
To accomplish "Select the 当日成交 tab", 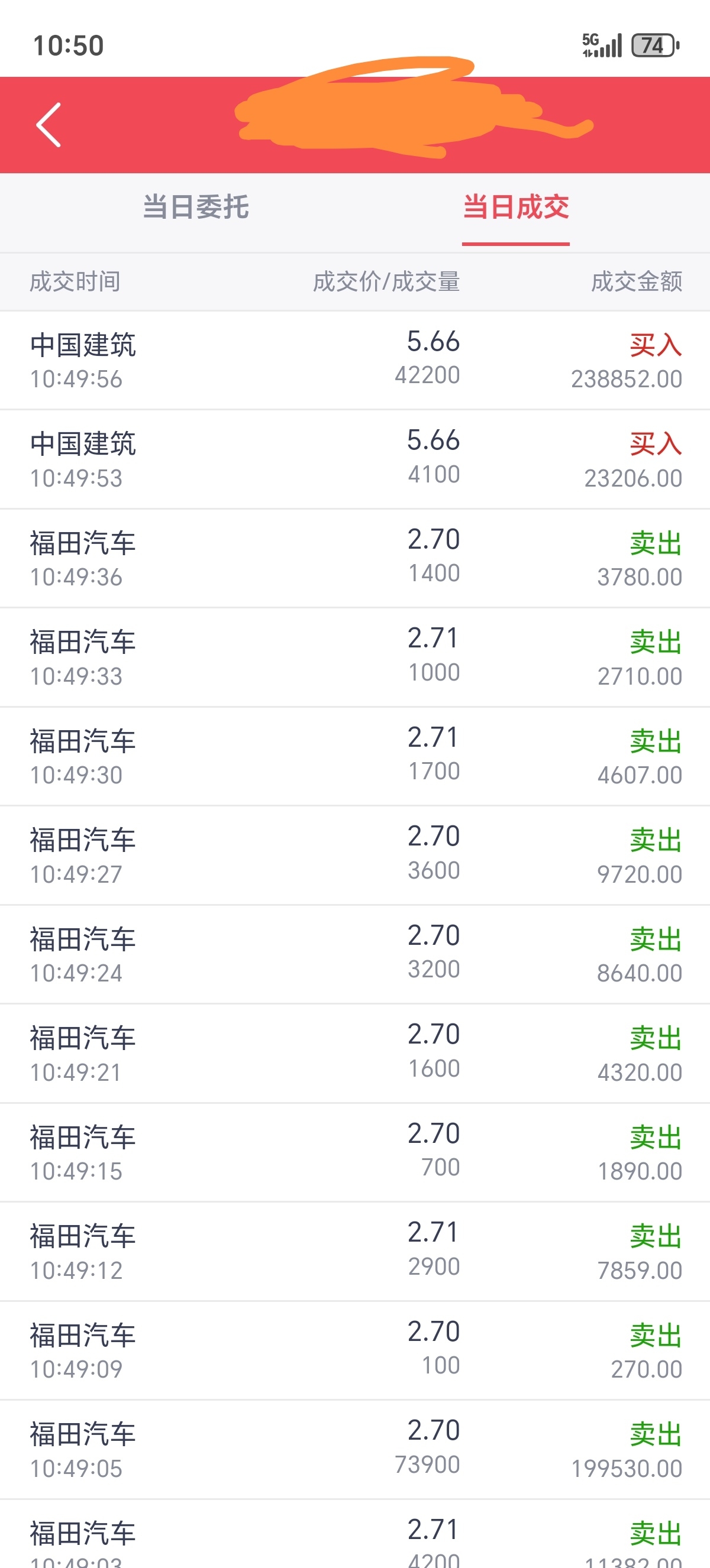I will (x=516, y=207).
